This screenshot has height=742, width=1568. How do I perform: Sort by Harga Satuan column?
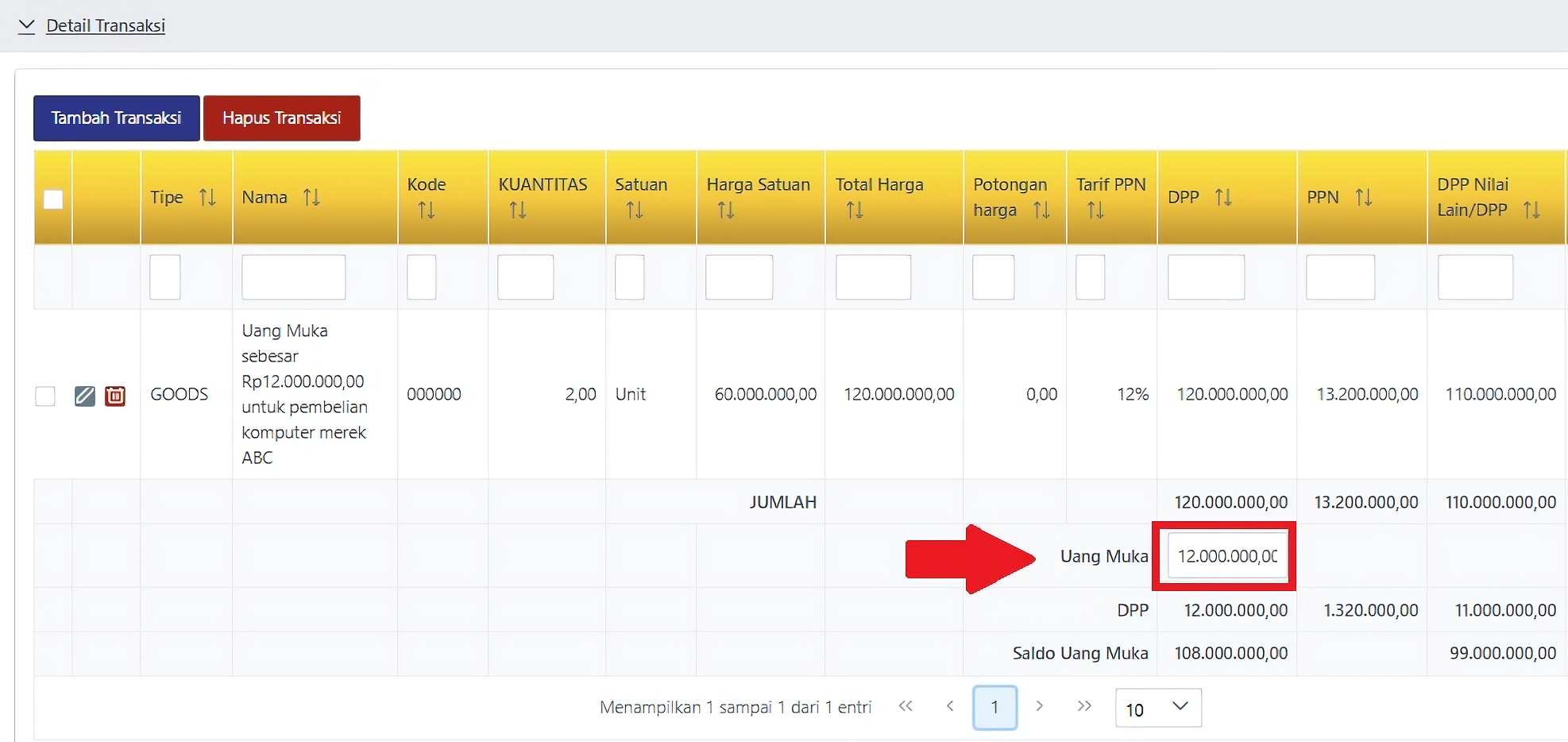coord(726,211)
